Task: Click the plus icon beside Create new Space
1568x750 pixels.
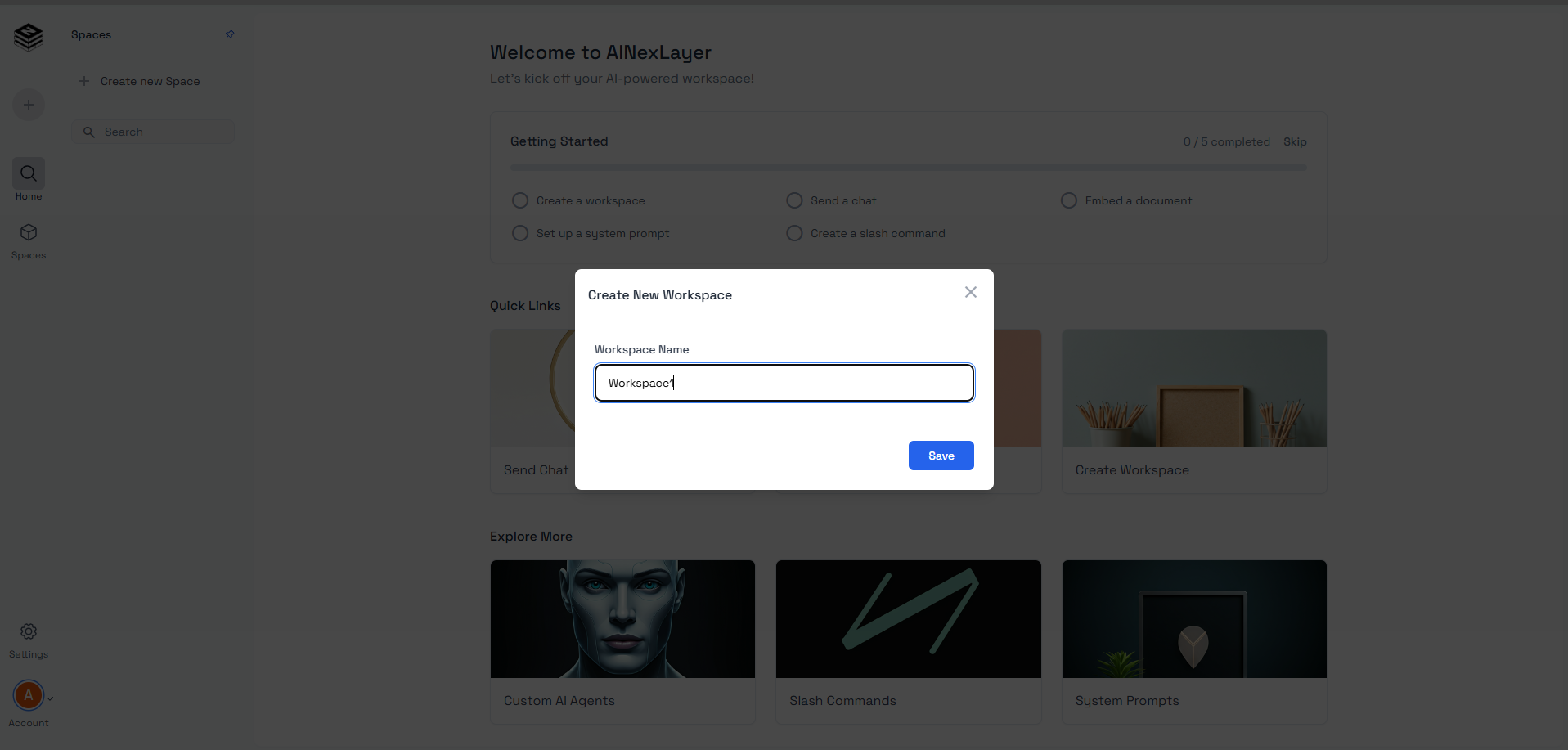Action: pos(84,81)
